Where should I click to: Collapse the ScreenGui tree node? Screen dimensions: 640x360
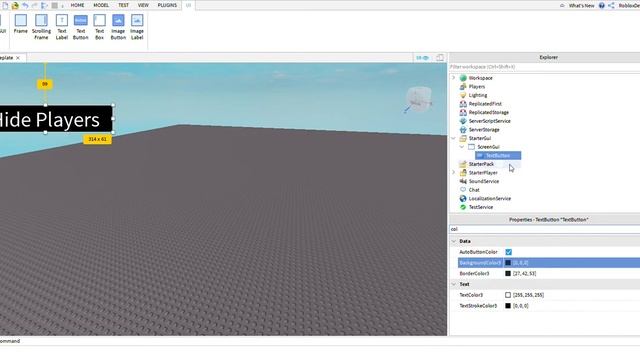(462, 147)
